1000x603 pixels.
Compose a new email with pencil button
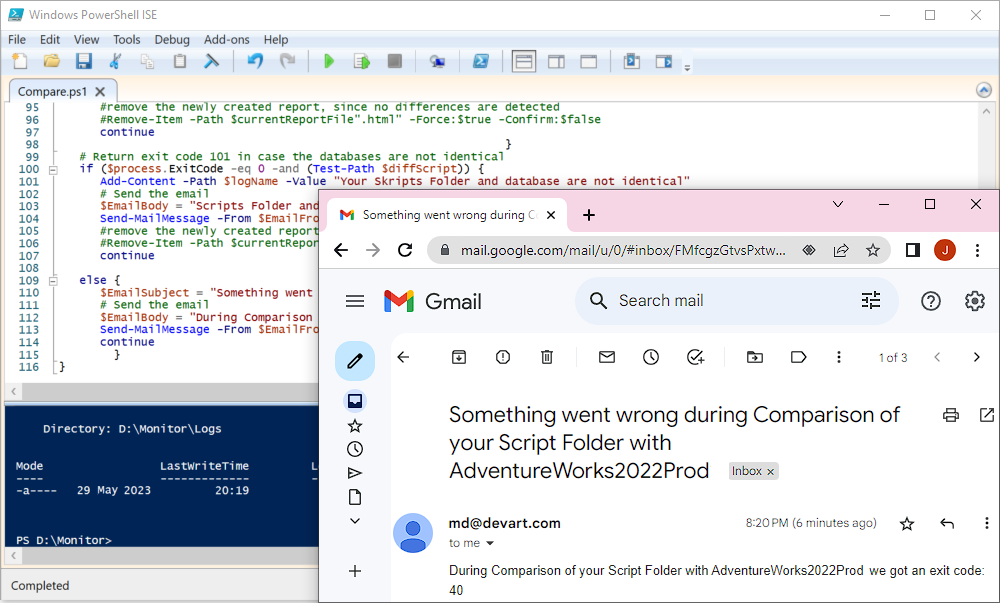[355, 361]
